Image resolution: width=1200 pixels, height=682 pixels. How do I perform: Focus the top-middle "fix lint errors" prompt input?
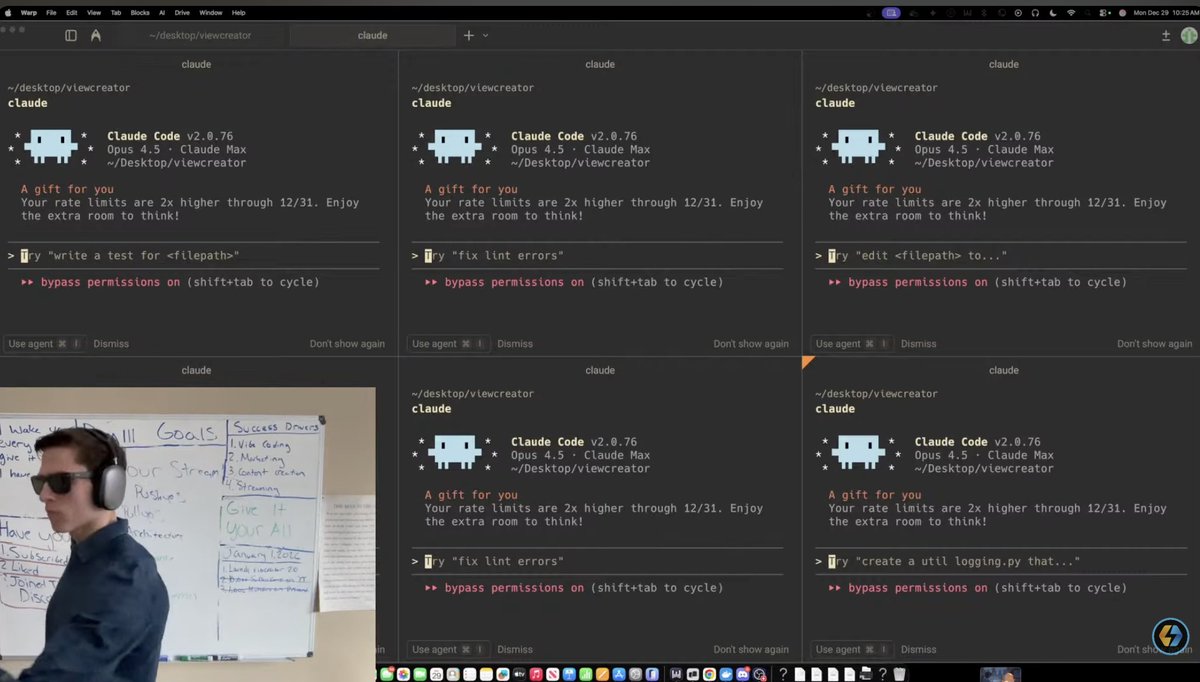598,256
